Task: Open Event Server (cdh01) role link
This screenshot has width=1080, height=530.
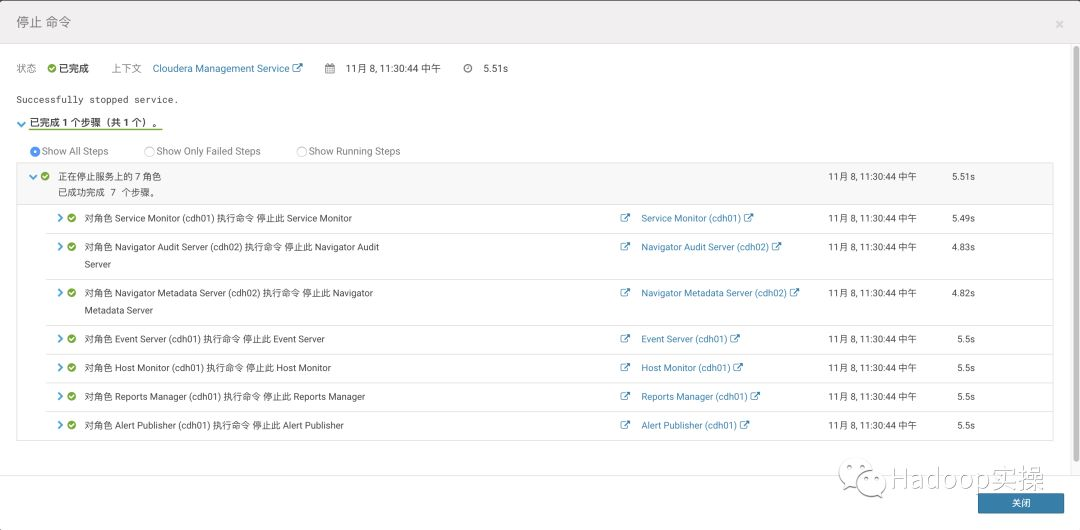Action: [x=690, y=339]
